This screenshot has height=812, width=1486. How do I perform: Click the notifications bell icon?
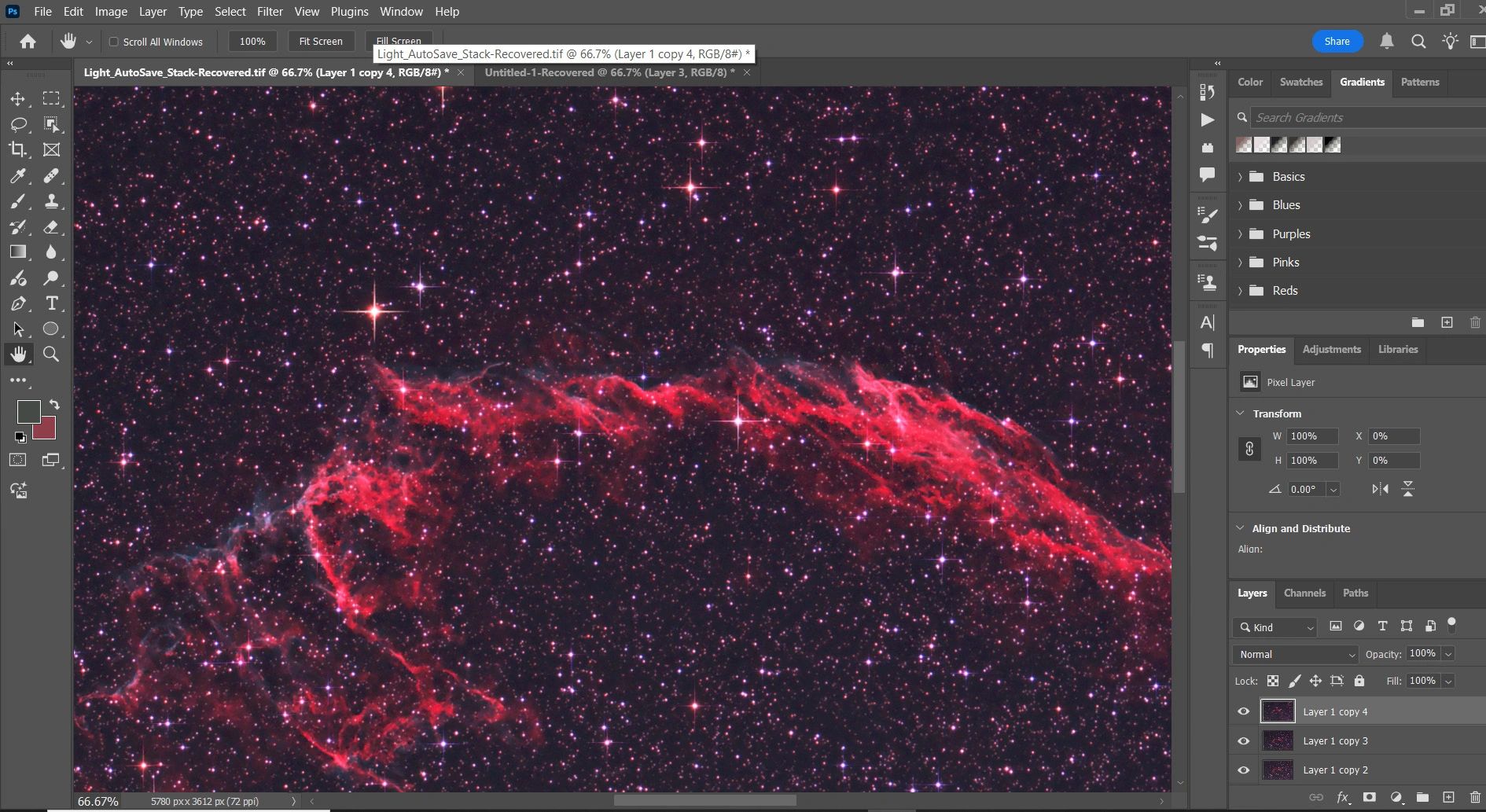coord(1387,42)
